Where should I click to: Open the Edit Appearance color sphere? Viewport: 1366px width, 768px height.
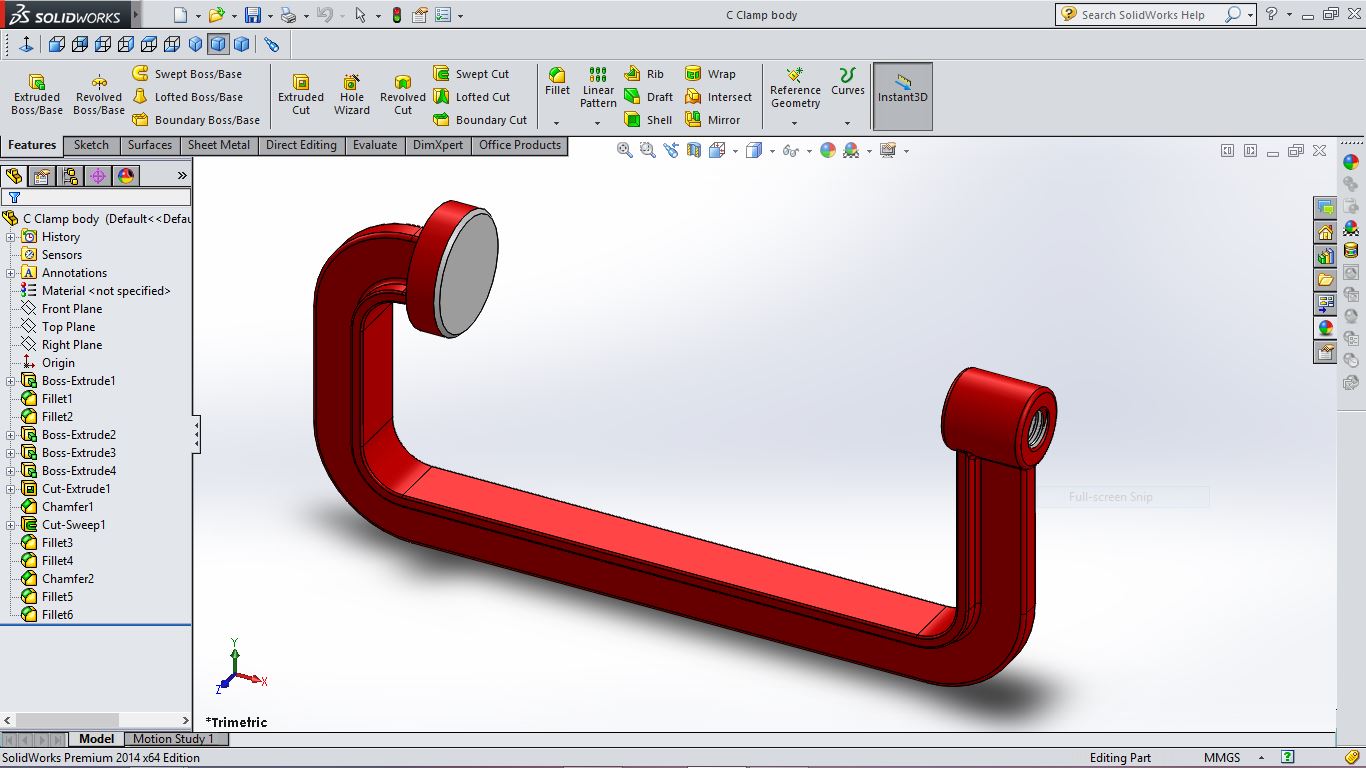click(x=827, y=150)
